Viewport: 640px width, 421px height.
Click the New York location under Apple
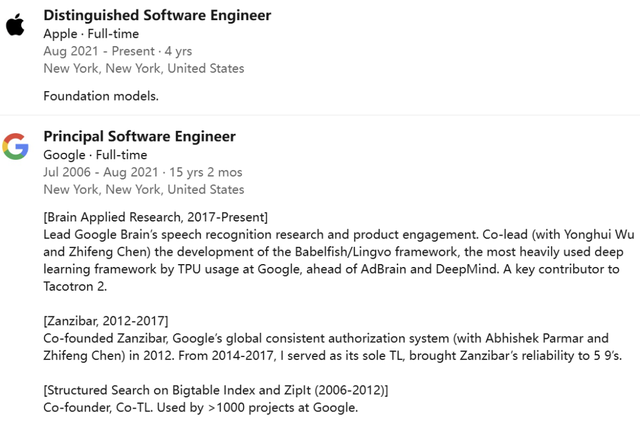tap(143, 69)
